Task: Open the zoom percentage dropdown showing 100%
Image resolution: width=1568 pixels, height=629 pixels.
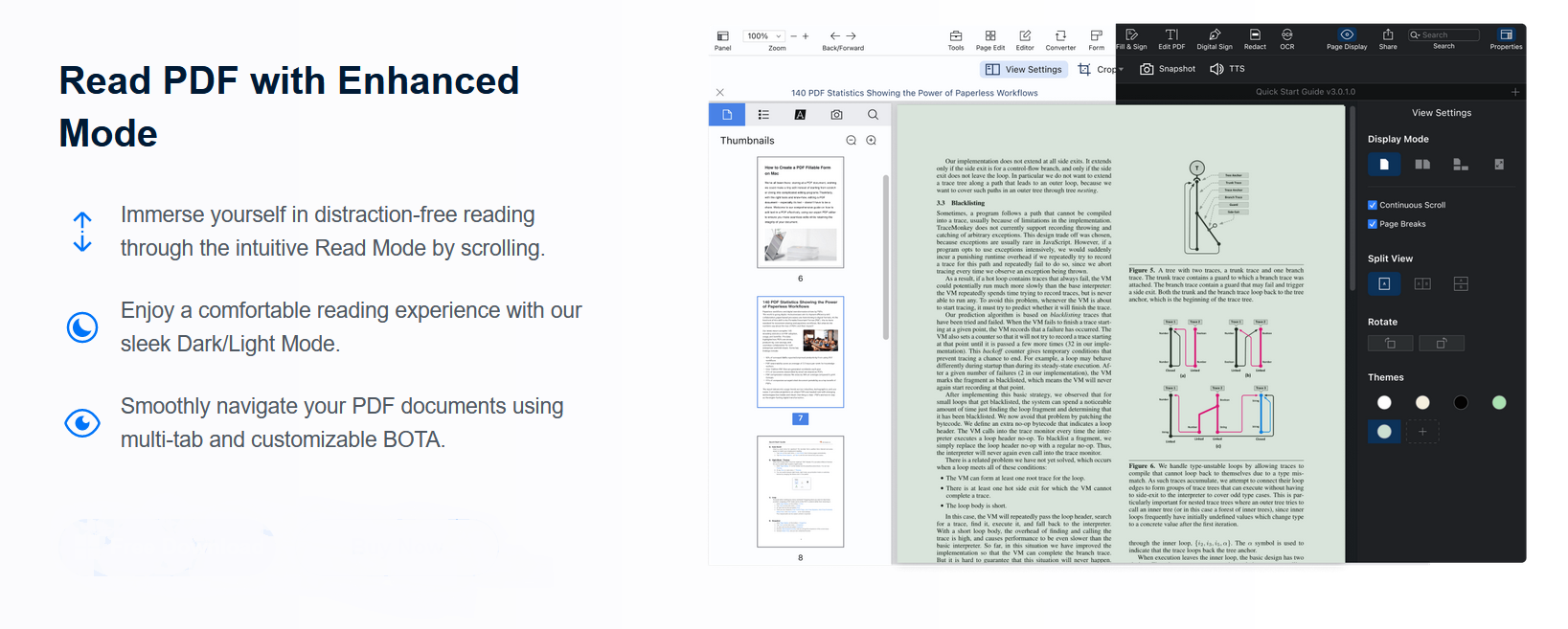Action: coord(764,36)
